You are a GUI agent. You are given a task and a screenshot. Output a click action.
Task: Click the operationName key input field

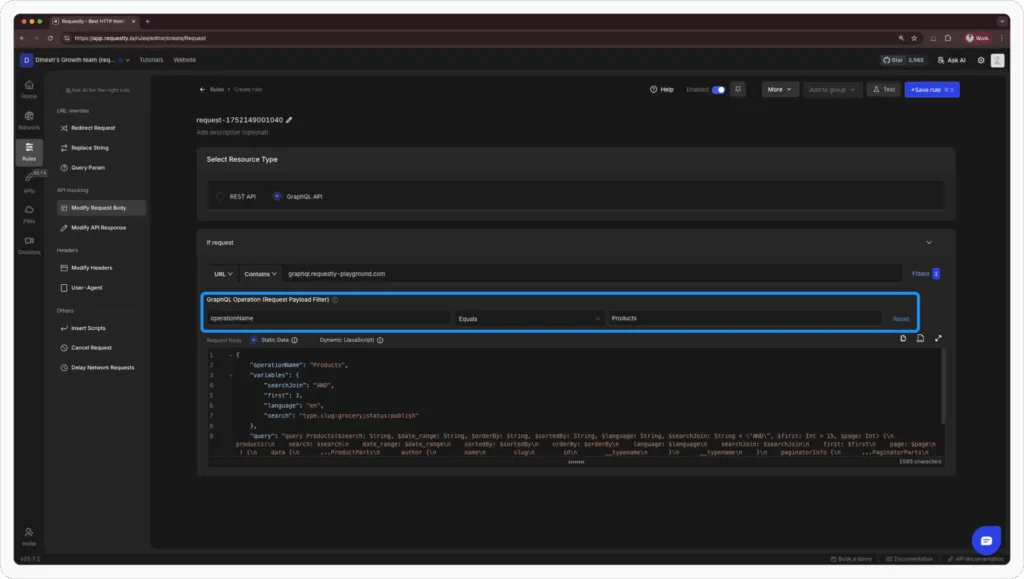(x=328, y=319)
